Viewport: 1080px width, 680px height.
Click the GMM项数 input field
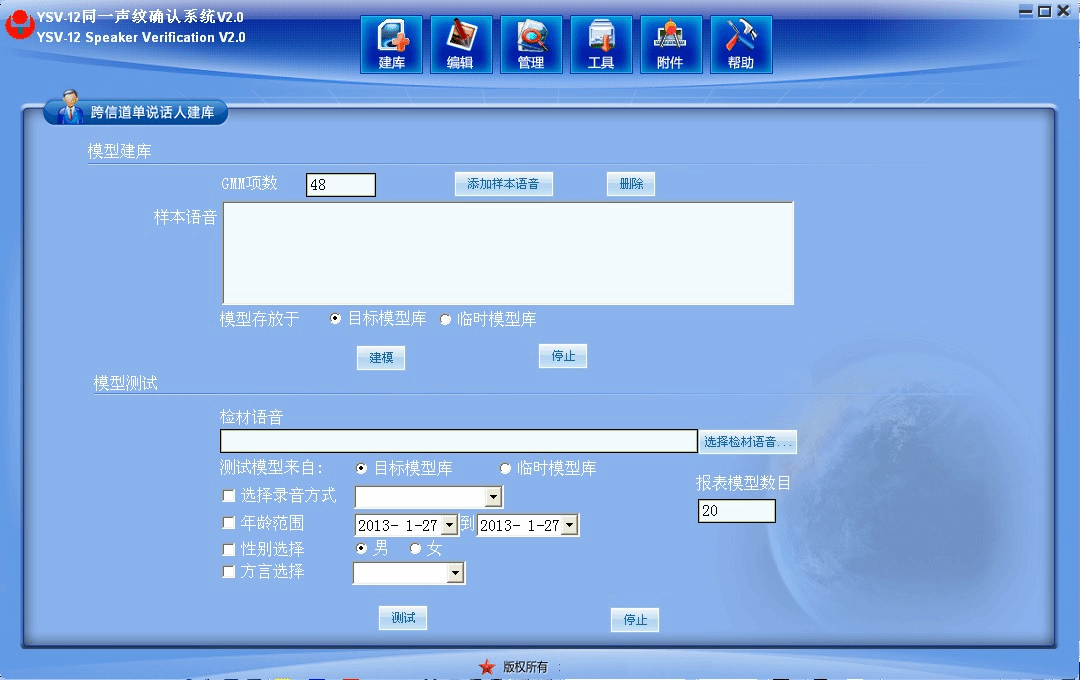tap(340, 185)
